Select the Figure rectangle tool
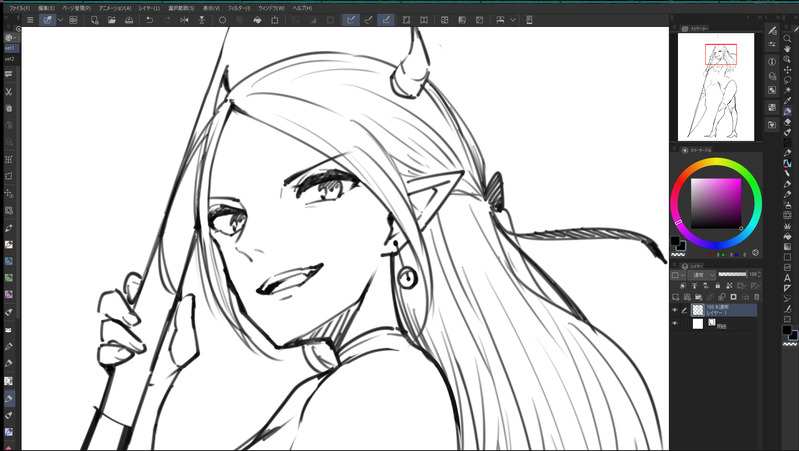Viewport: 799px width, 451px height. point(787,257)
